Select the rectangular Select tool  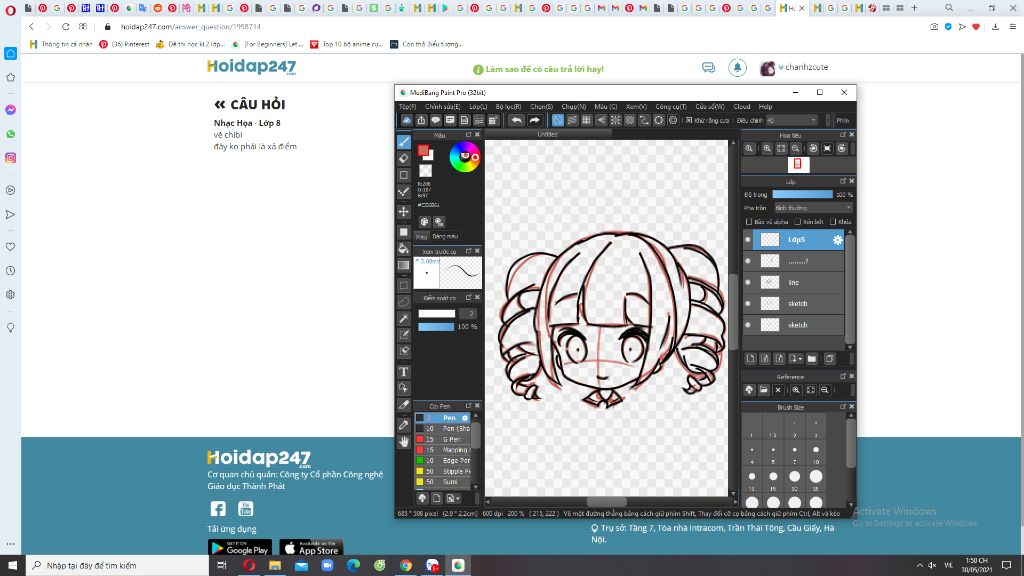tap(404, 285)
